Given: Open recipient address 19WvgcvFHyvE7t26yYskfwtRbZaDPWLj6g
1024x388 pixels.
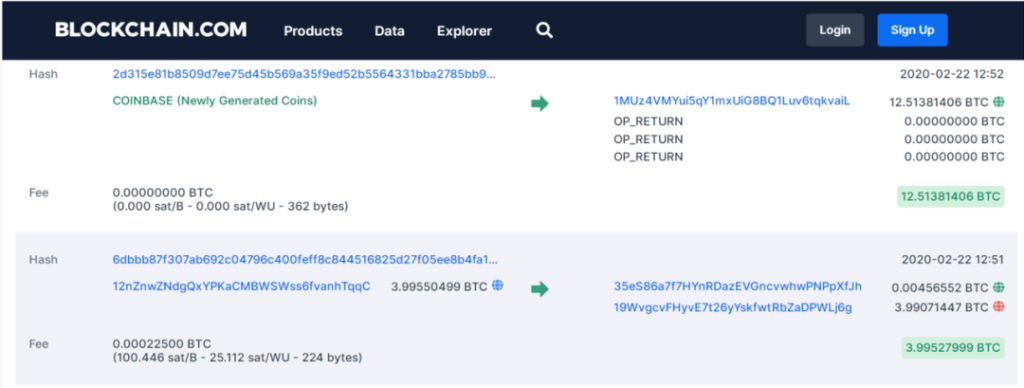Looking at the screenshot, I should click(733, 307).
